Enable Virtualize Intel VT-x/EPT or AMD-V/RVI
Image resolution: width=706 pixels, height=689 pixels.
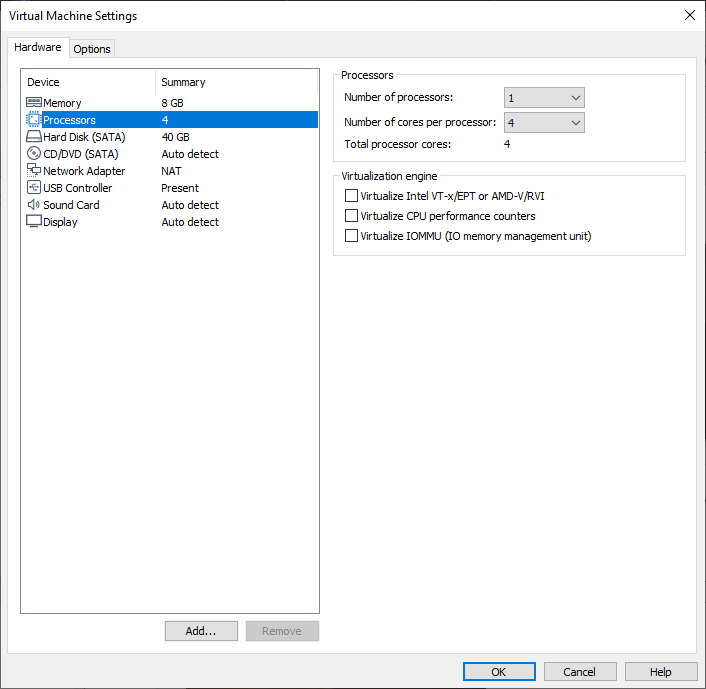click(x=351, y=196)
